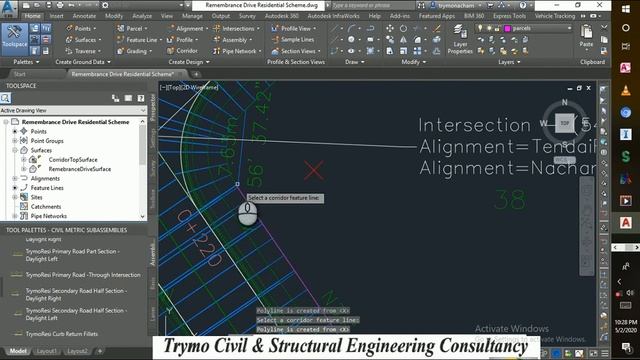
Task: Open the Home ribbon tab
Action: (x=32, y=16)
